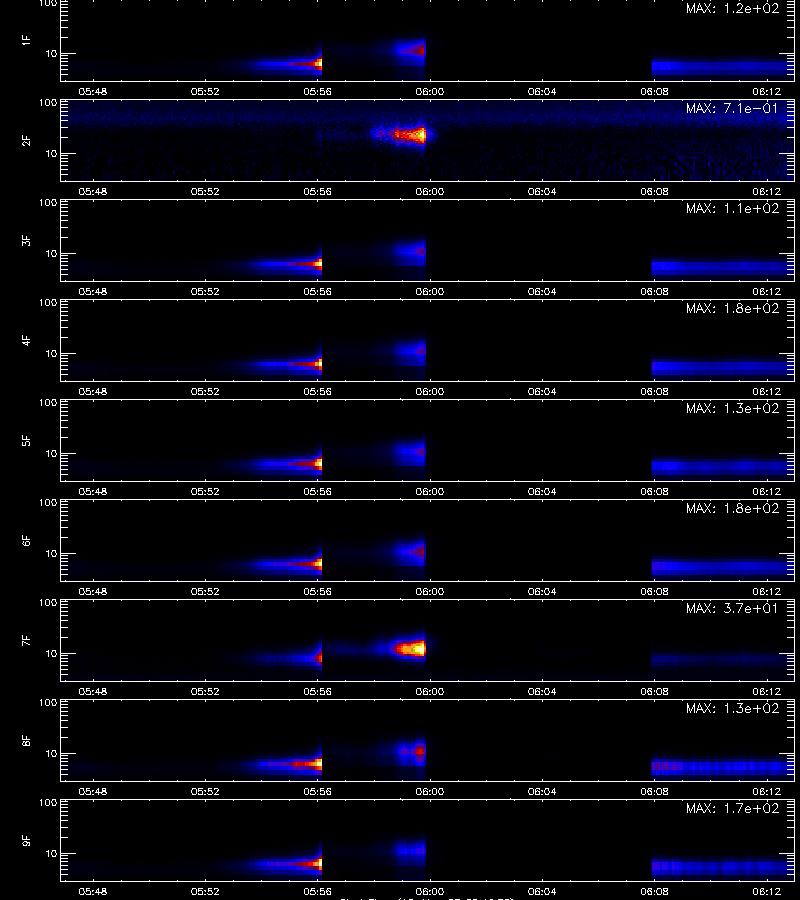
Task: Click the 05:56 tick label below panel 3F
Action: click(x=317, y=291)
